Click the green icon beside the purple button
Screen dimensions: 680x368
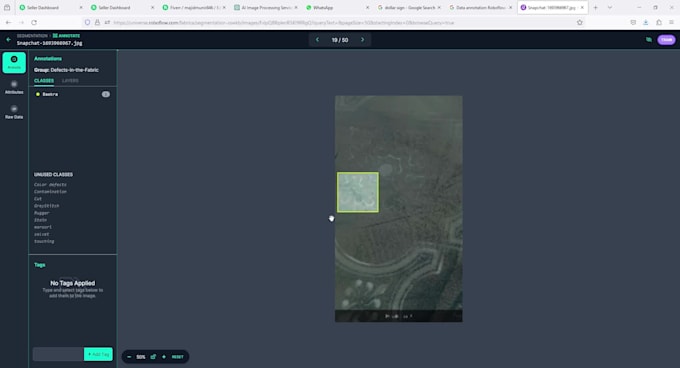click(x=649, y=39)
